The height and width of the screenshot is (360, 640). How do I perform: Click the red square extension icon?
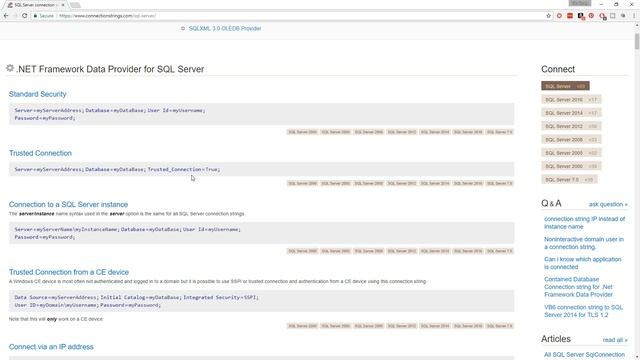click(x=570, y=16)
